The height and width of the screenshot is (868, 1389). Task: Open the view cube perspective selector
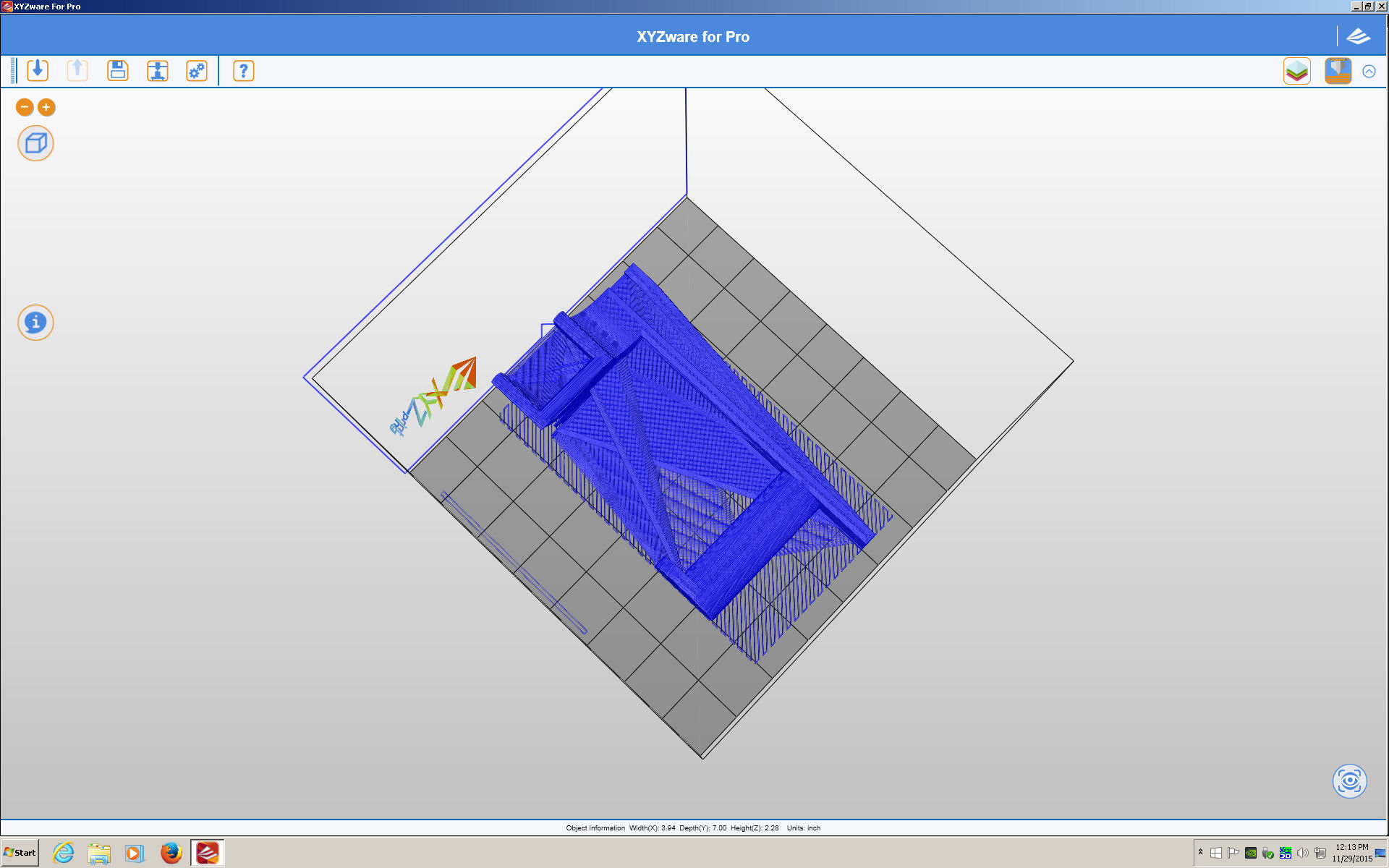click(x=35, y=143)
